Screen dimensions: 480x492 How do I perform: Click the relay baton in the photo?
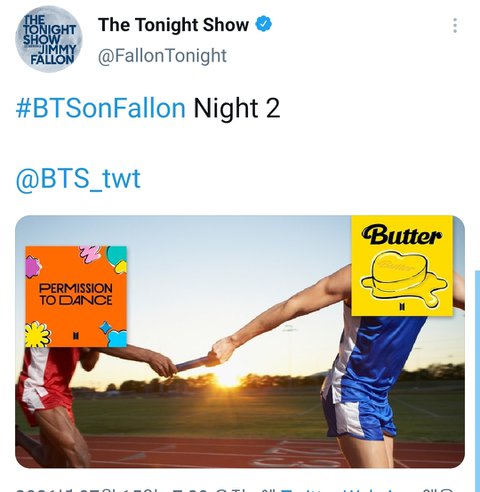point(195,363)
